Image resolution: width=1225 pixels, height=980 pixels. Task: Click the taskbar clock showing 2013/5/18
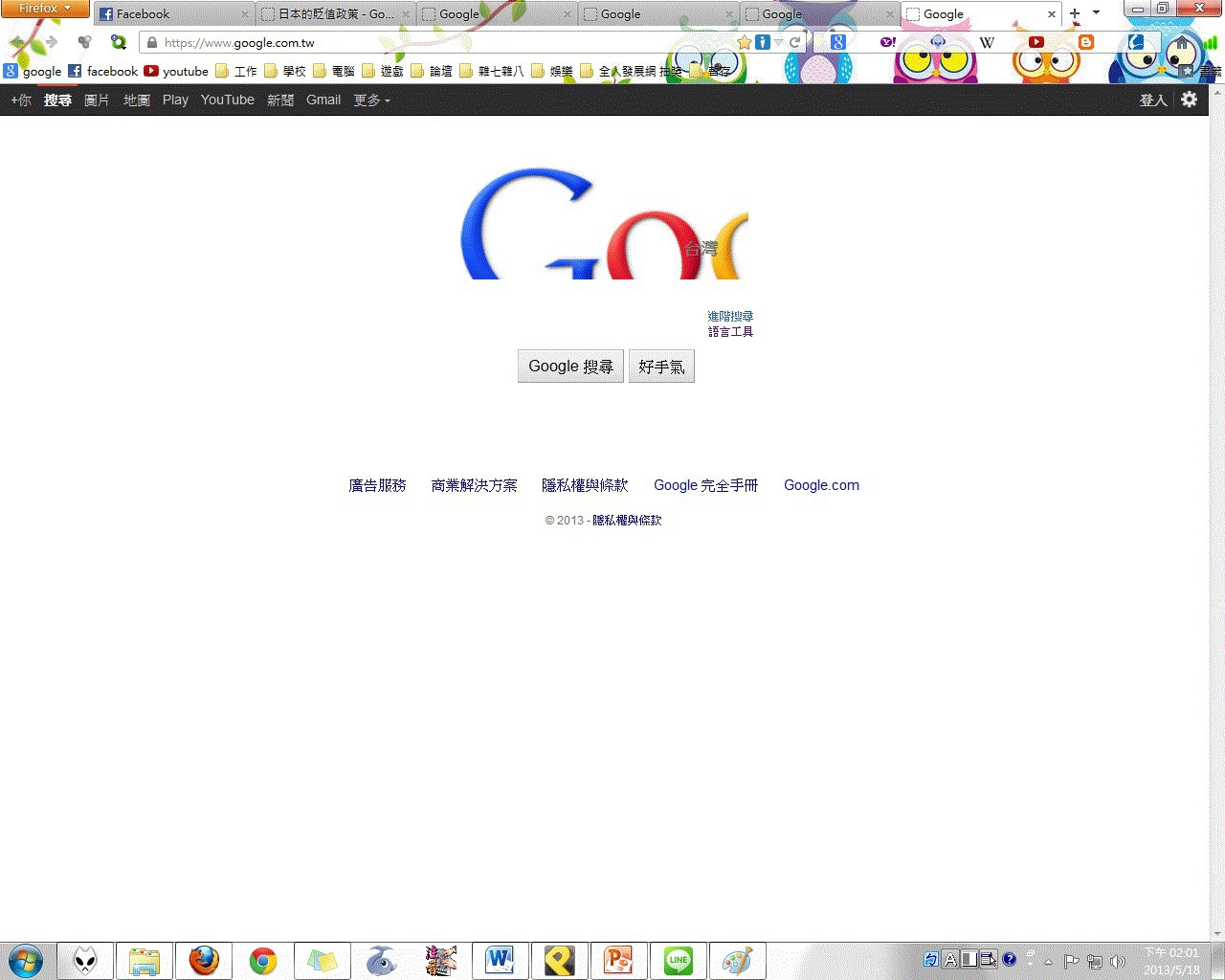coord(1171,961)
